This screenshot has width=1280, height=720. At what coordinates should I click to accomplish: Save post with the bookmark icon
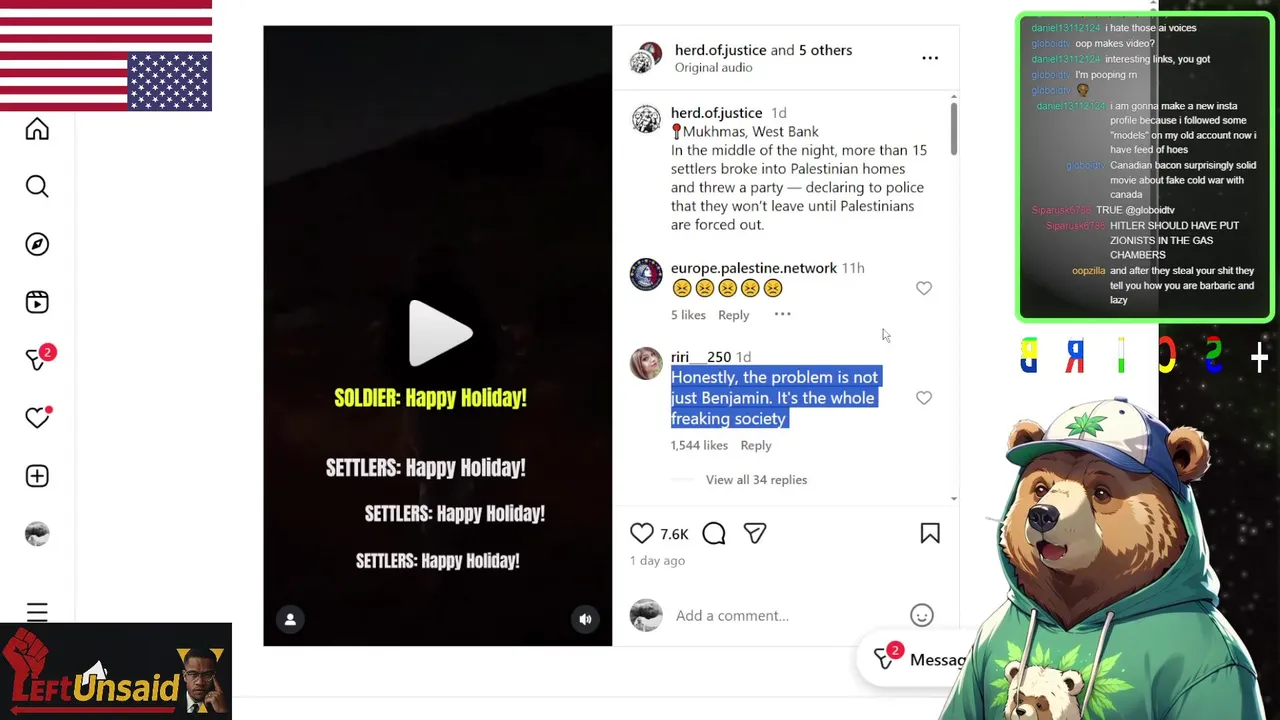click(x=930, y=534)
